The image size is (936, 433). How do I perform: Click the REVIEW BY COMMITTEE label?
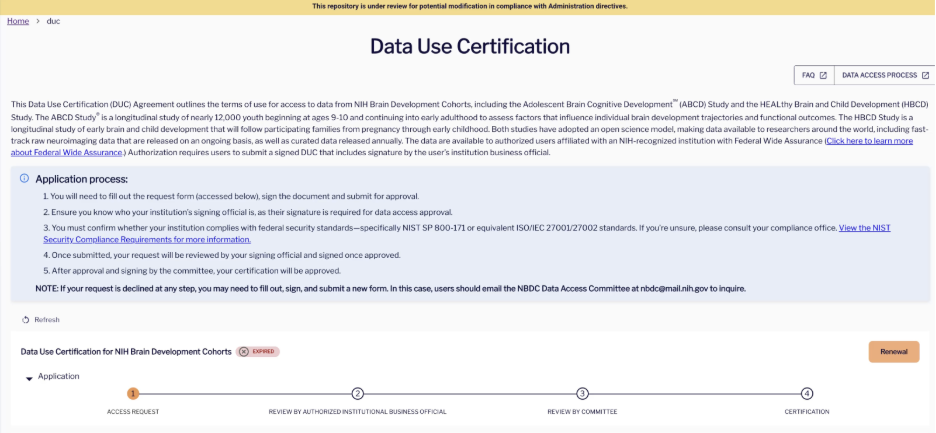point(582,412)
